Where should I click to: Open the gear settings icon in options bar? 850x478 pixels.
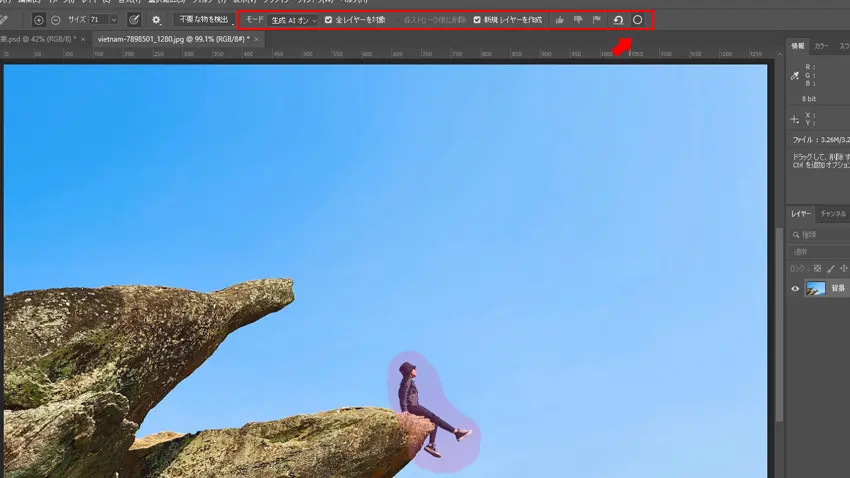click(156, 20)
